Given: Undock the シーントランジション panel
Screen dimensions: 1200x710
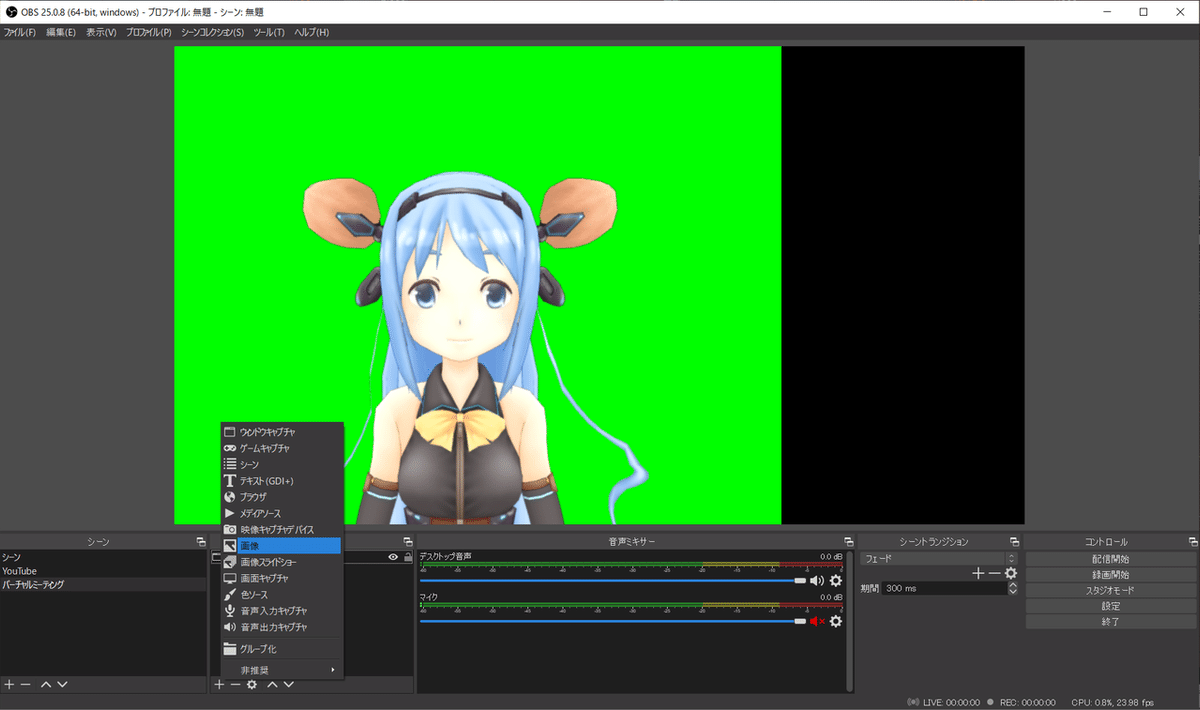Looking at the screenshot, I should tap(1015, 541).
